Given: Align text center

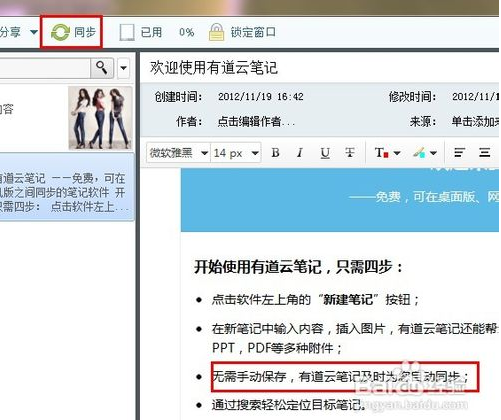Looking at the screenshot, I should [x=484, y=153].
